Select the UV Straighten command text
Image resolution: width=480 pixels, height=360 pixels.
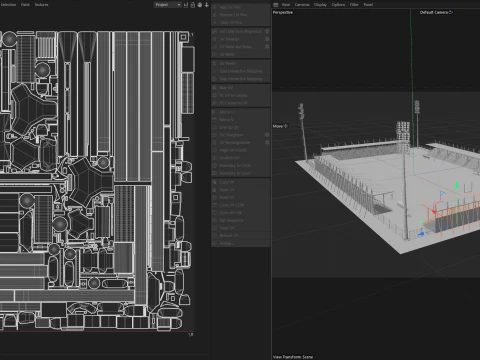coord(231,135)
